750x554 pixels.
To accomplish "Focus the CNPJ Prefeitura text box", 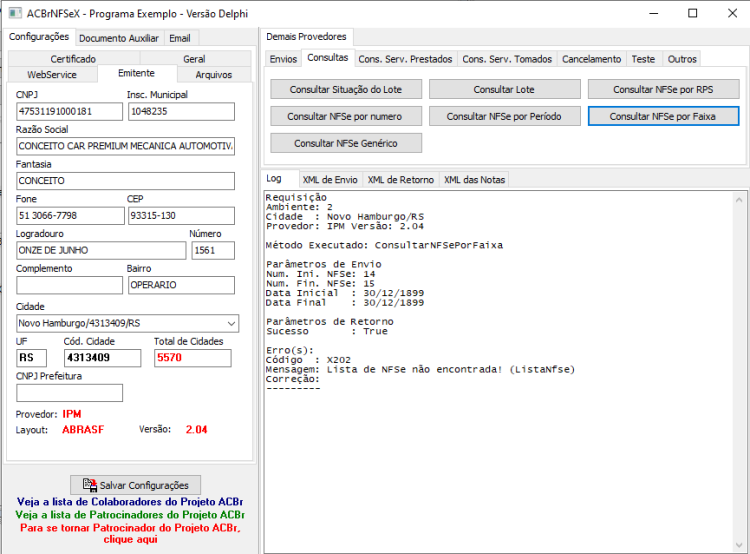I will click(69, 393).
